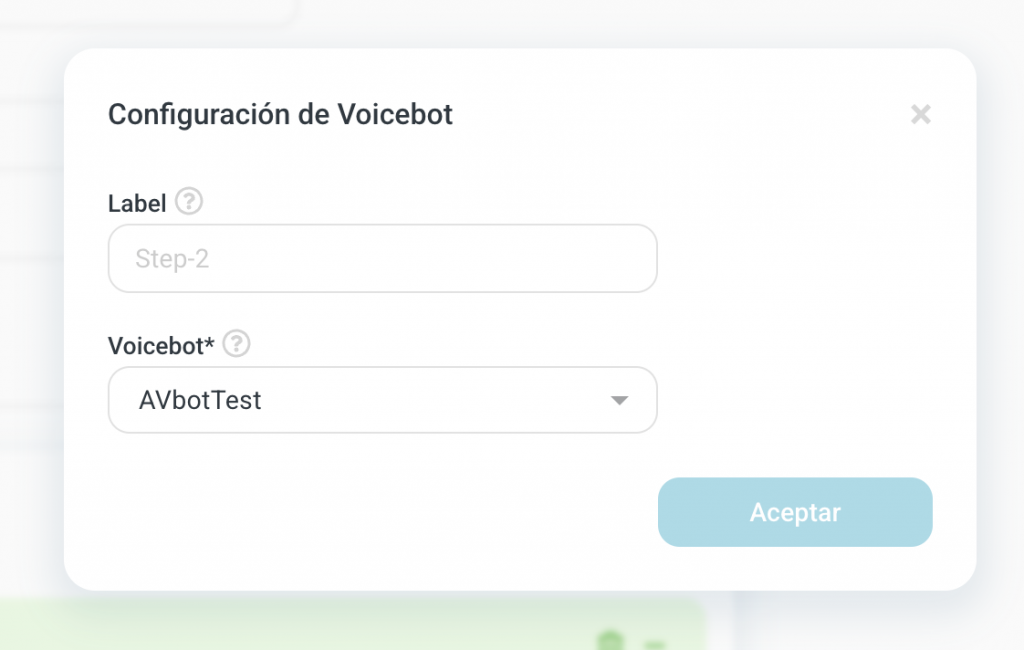This screenshot has width=1024, height=650.
Task: Click the dimmed backdrop left of dialog
Action: 30,330
